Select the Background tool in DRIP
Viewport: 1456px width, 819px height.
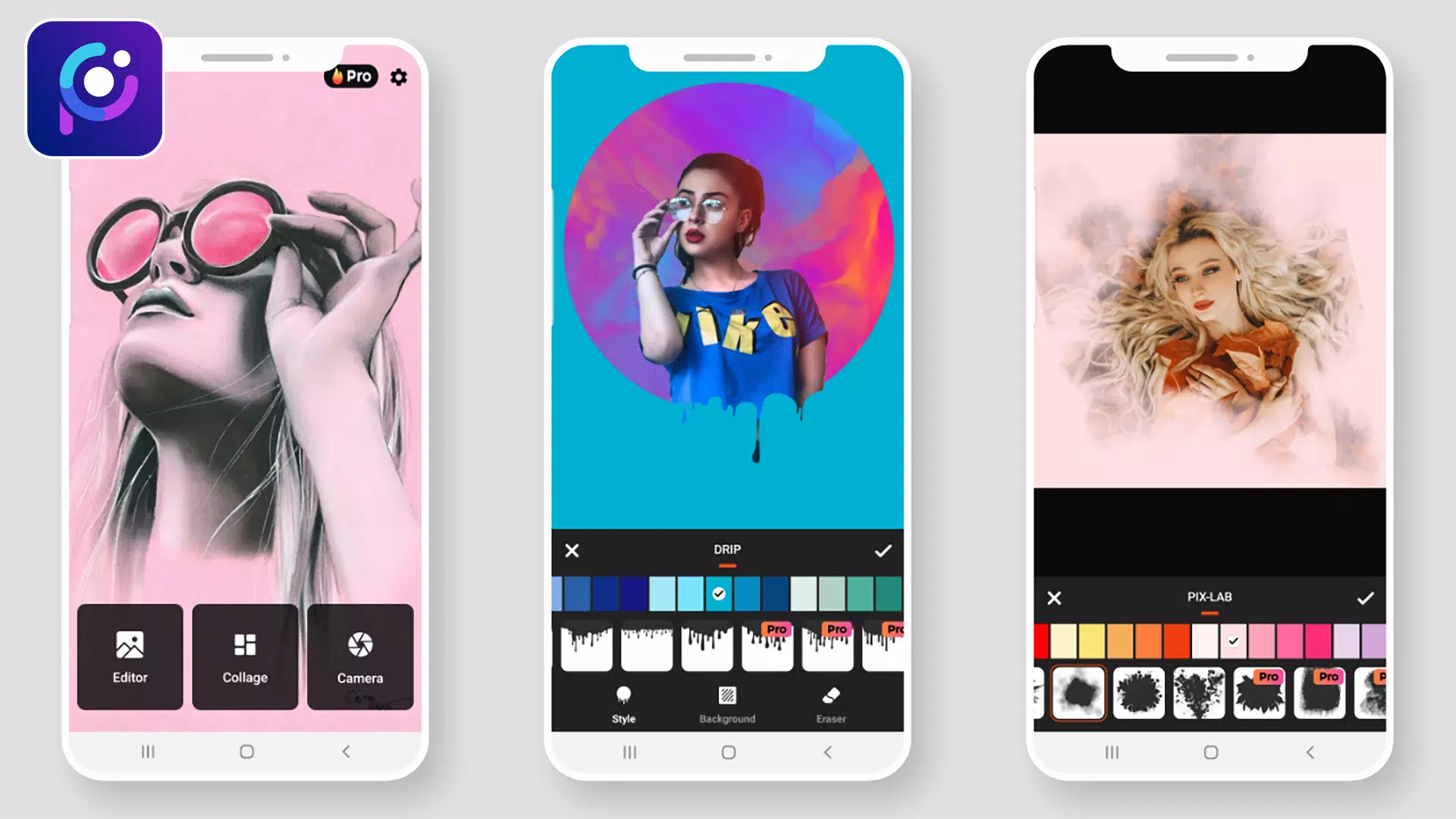tap(726, 702)
